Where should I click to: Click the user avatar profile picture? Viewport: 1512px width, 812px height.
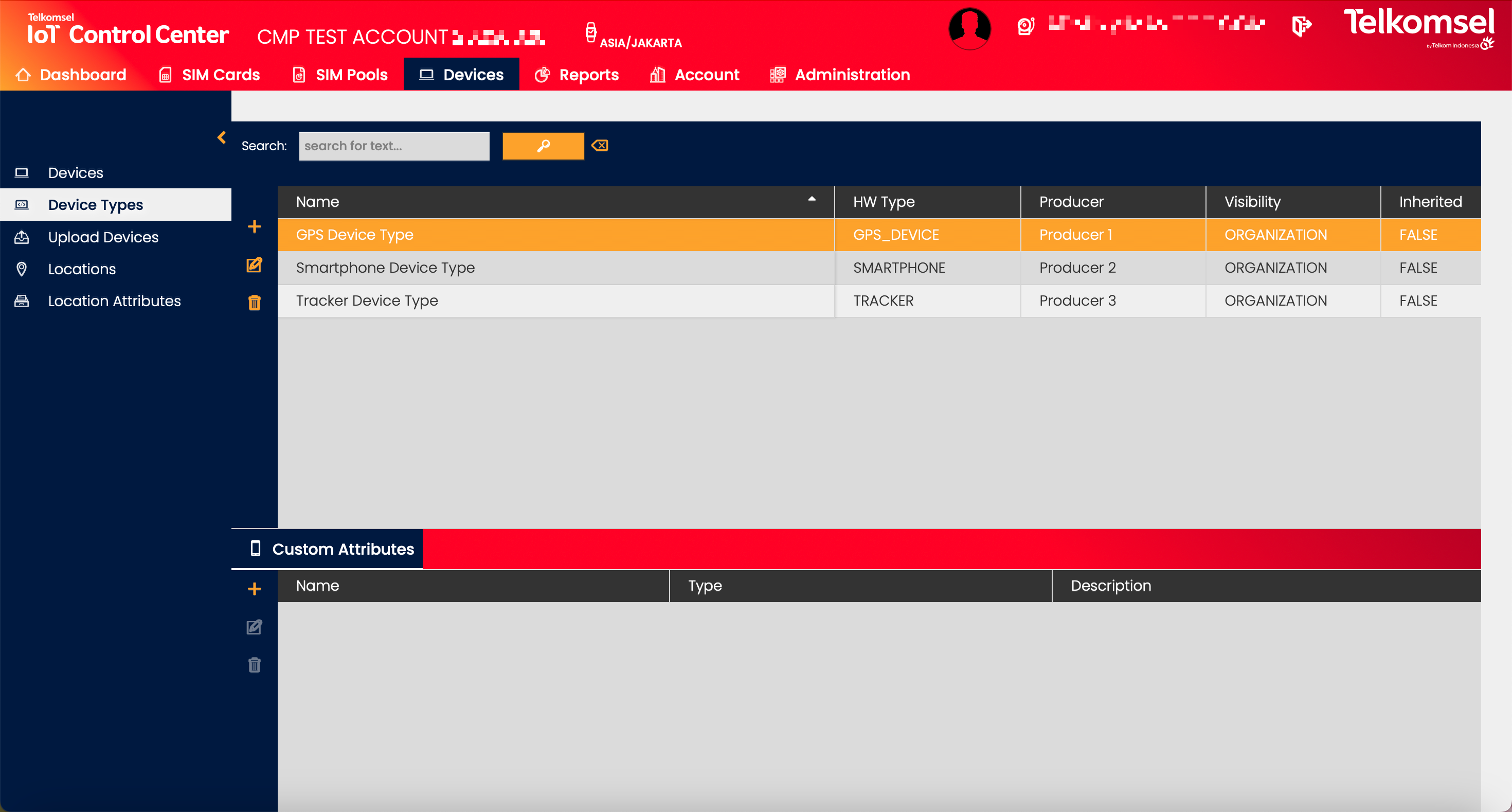click(969, 28)
